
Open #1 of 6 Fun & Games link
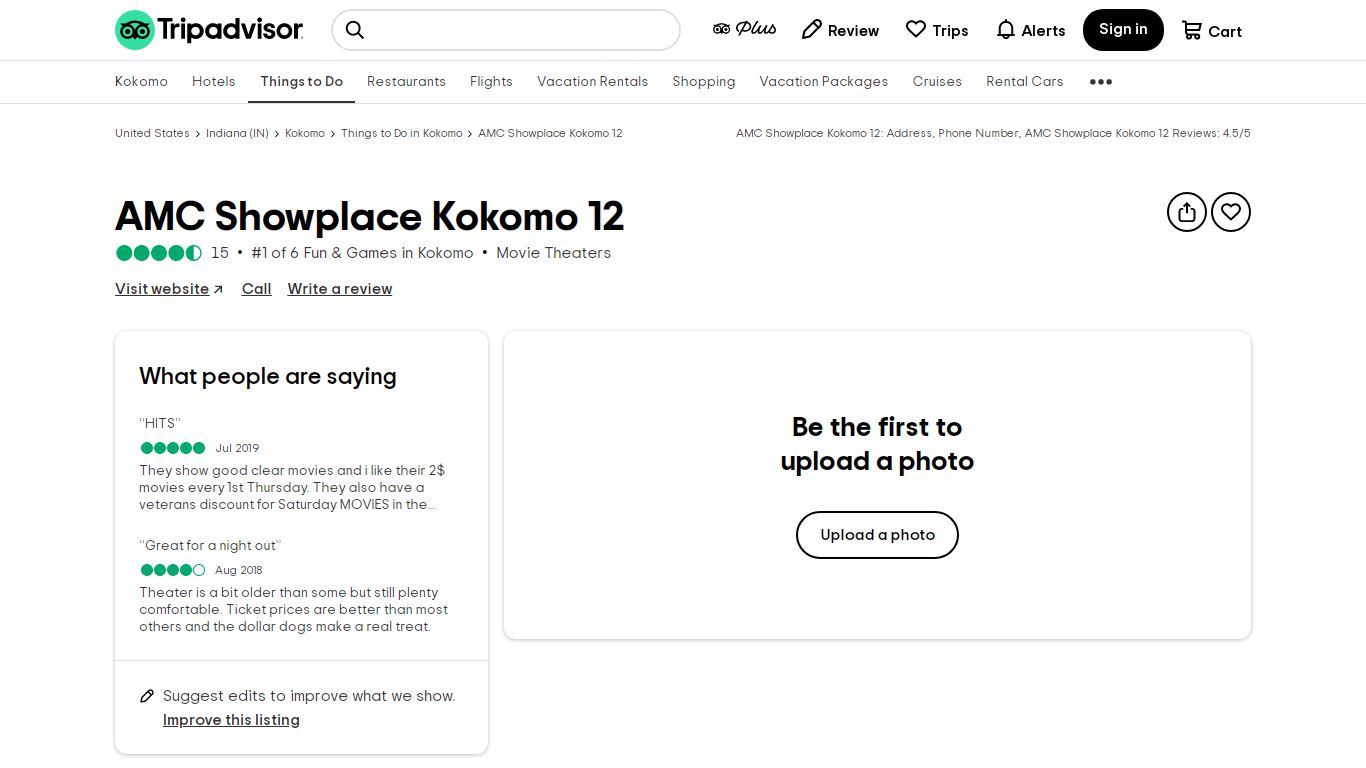click(362, 253)
